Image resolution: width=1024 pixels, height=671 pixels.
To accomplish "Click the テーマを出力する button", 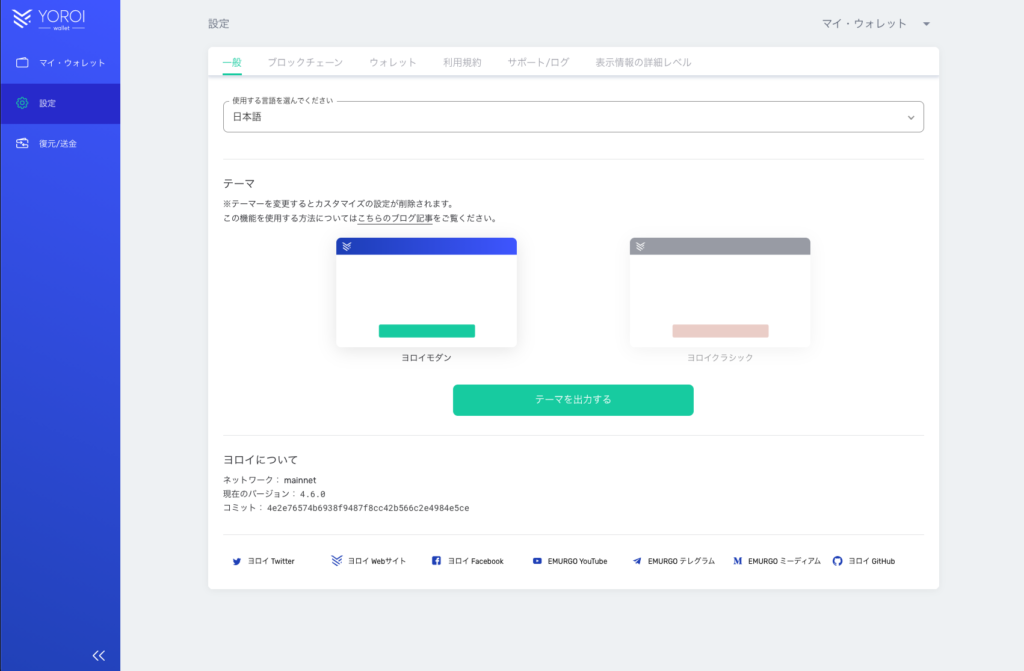I will coord(573,399).
